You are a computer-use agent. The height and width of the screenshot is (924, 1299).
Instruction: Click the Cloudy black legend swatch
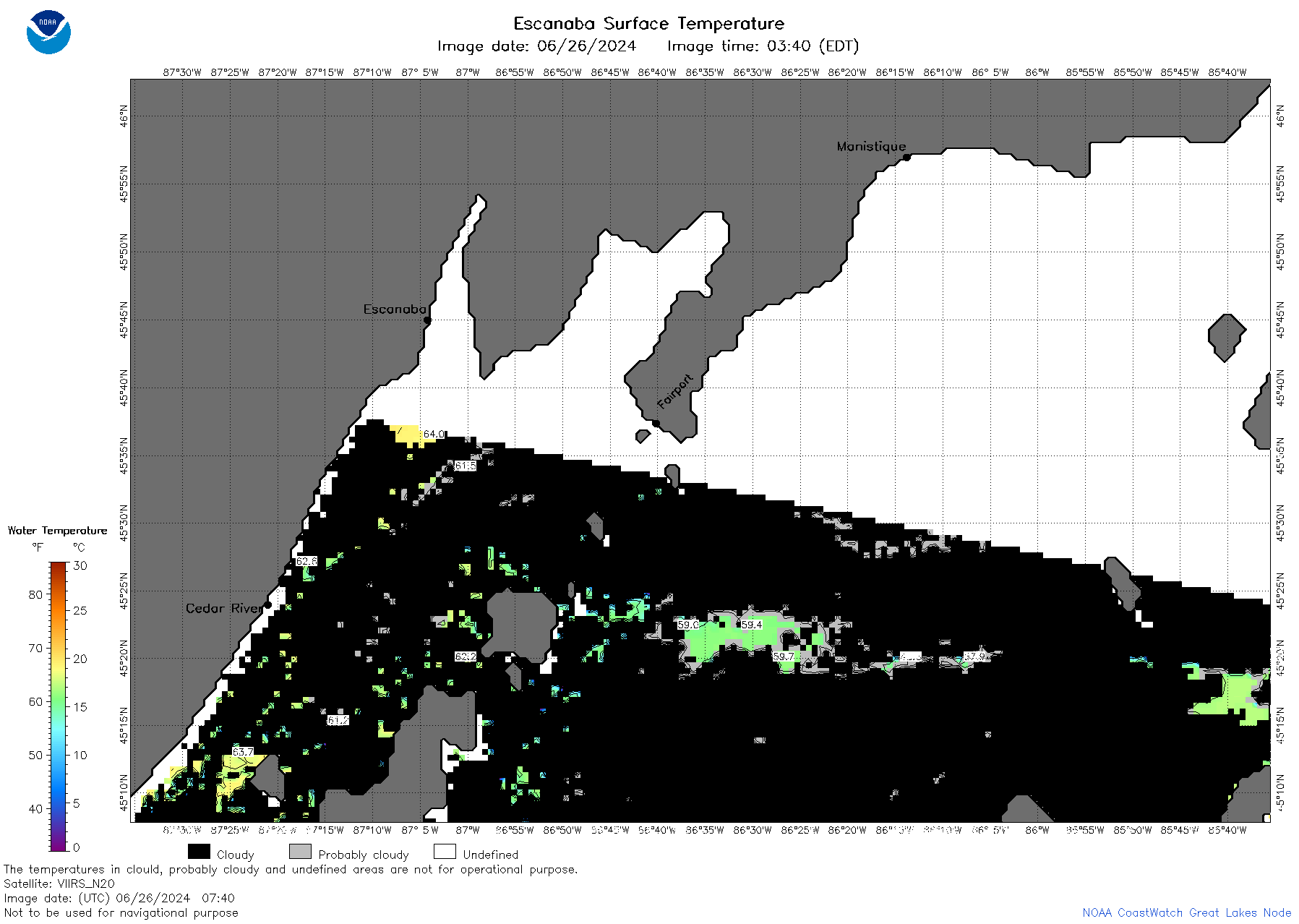[199, 852]
